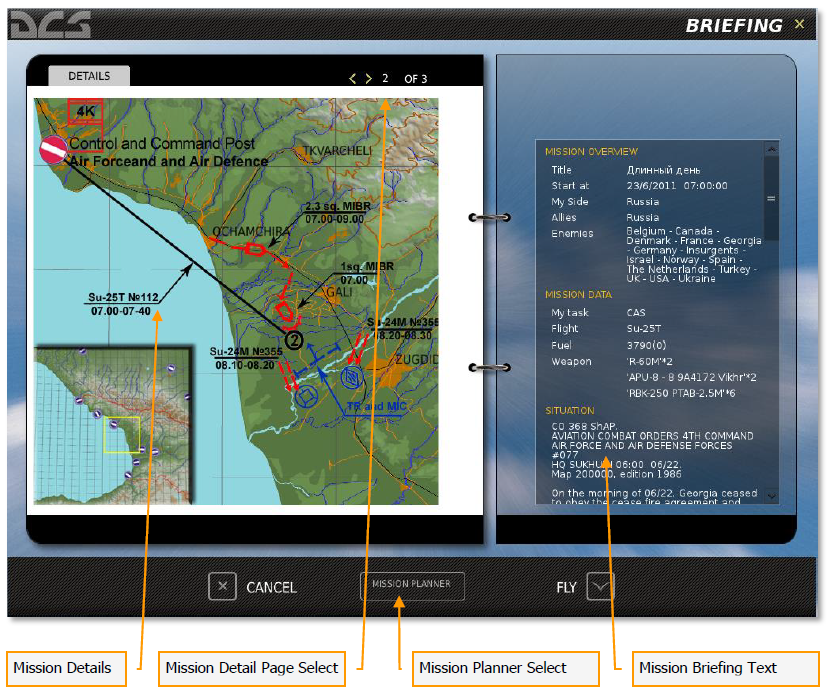Click the flight value "Su-25T"
830x694 pixels.
644,329
